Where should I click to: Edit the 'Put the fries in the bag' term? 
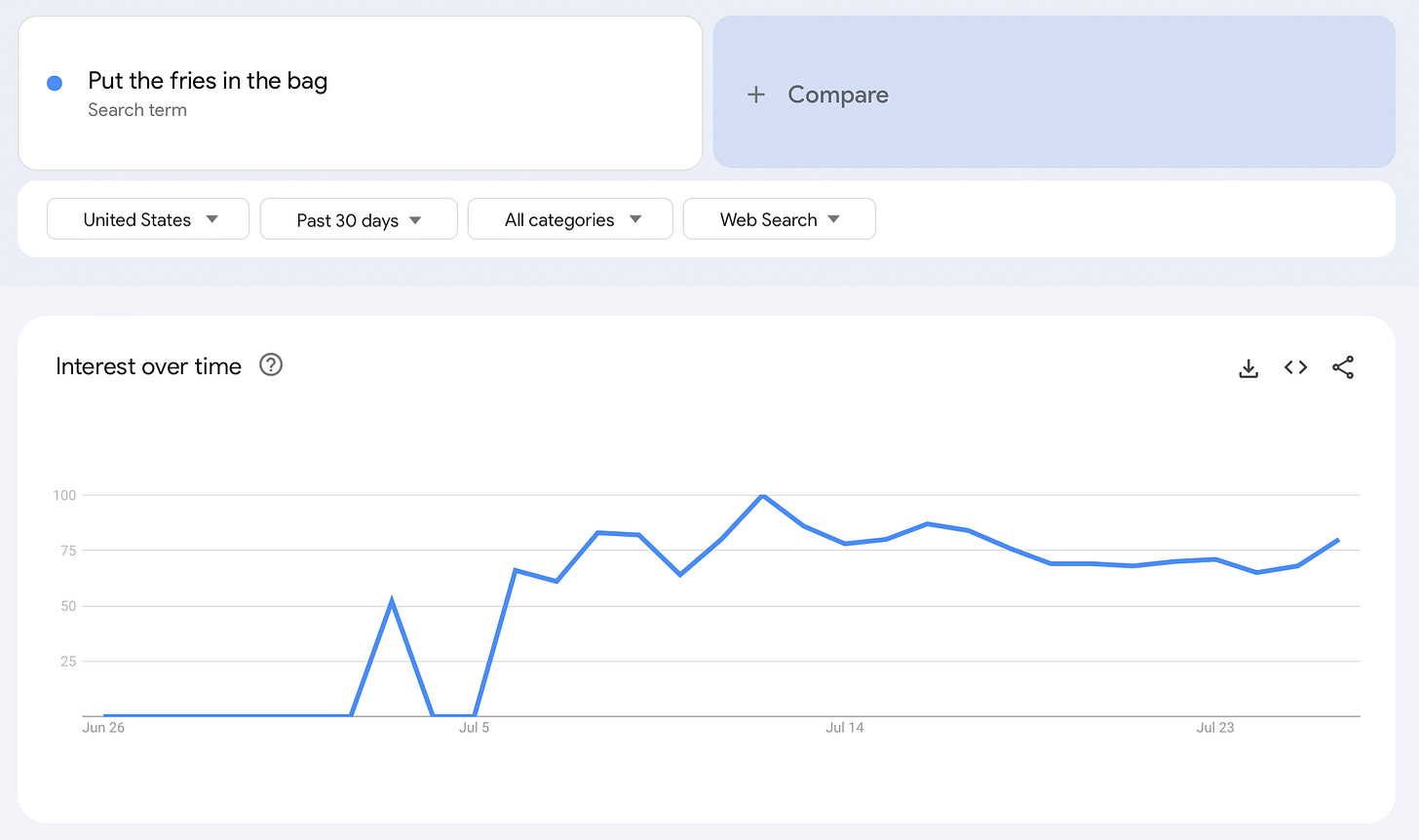pos(208,81)
